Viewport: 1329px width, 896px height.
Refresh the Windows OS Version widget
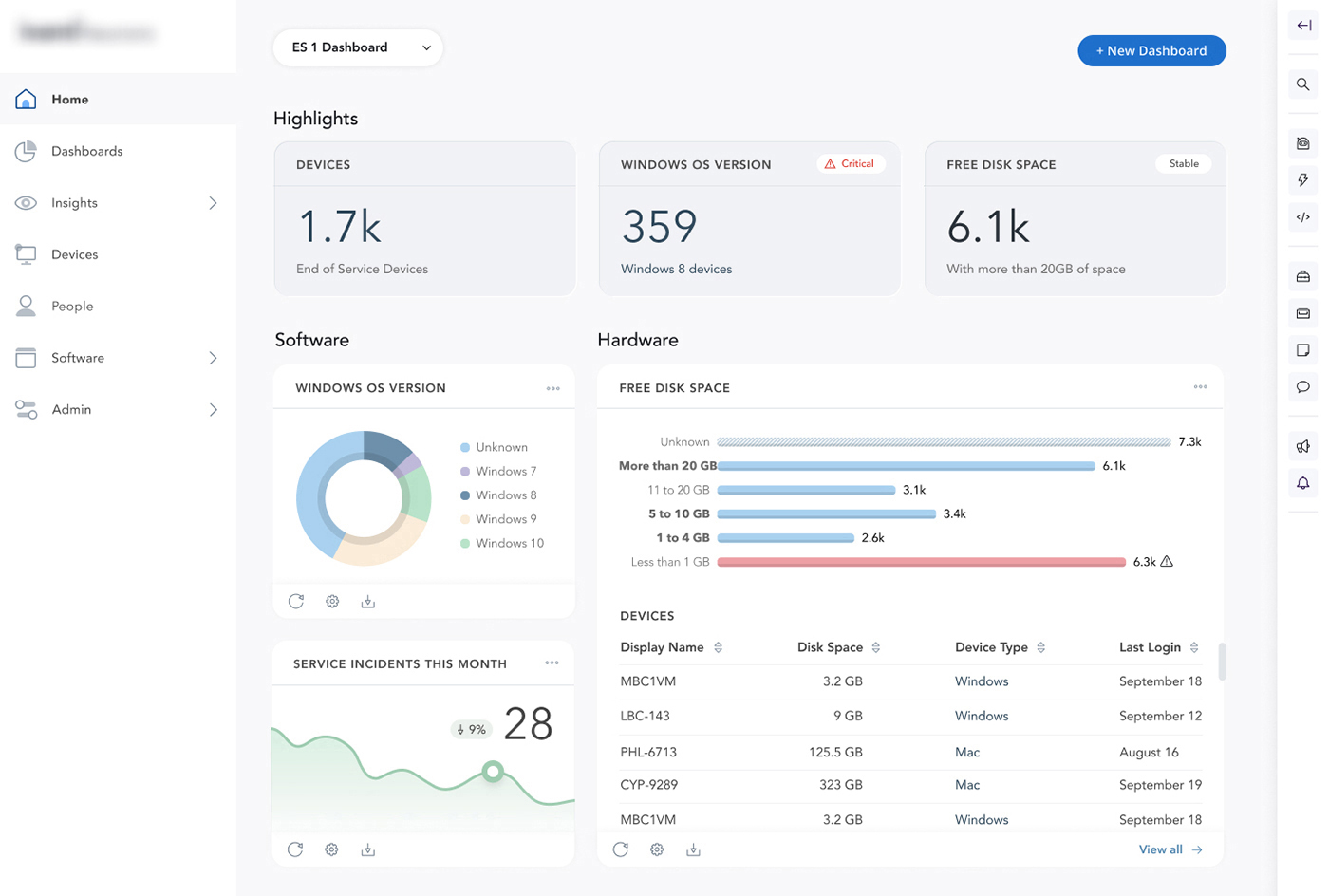coord(296,602)
